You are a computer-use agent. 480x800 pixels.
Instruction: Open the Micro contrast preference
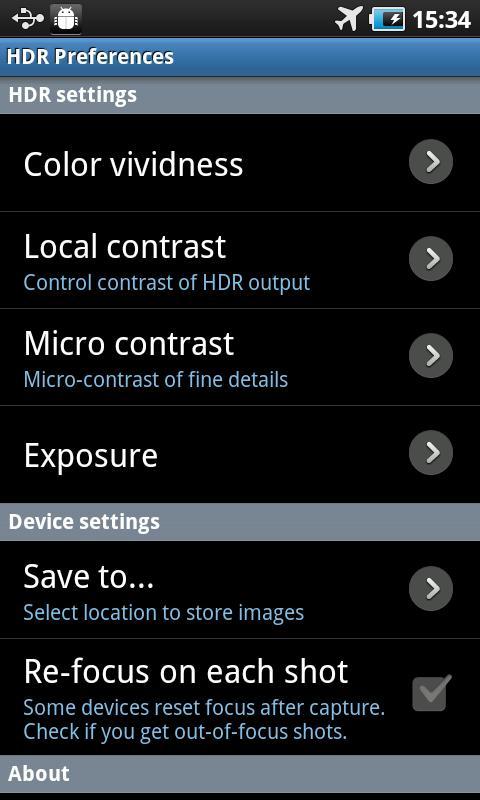point(240,357)
